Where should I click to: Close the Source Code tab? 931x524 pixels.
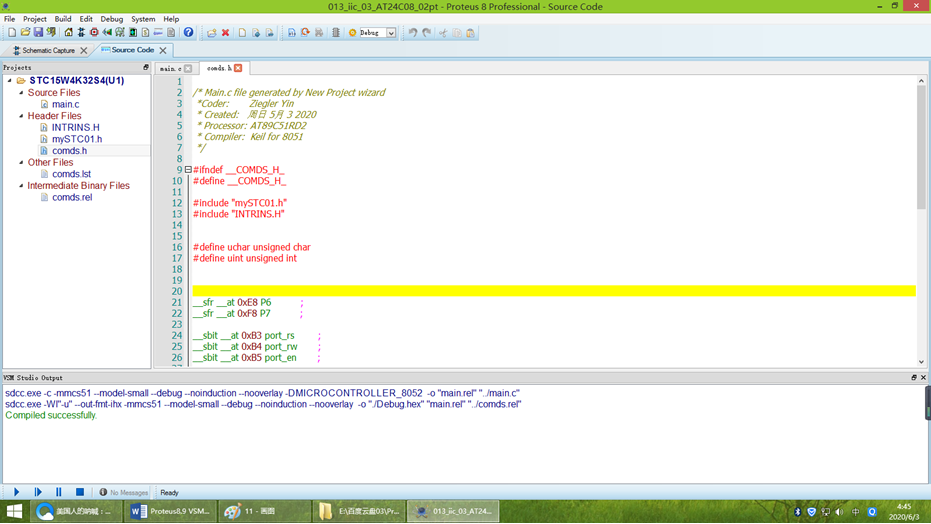(163, 50)
